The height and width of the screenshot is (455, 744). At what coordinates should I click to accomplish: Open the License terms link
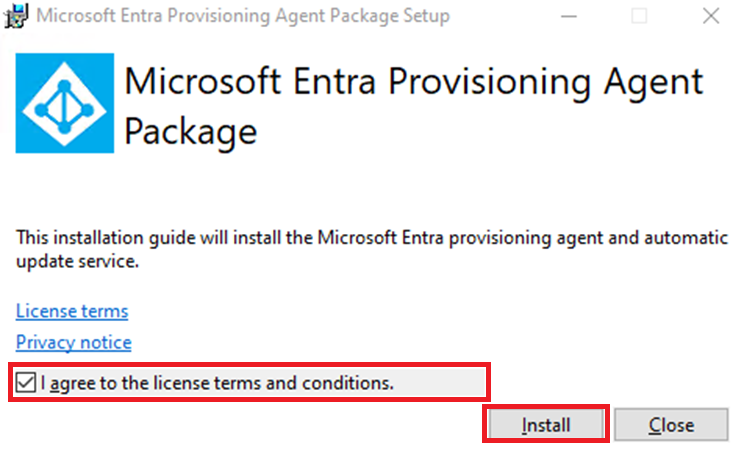[x=72, y=311]
